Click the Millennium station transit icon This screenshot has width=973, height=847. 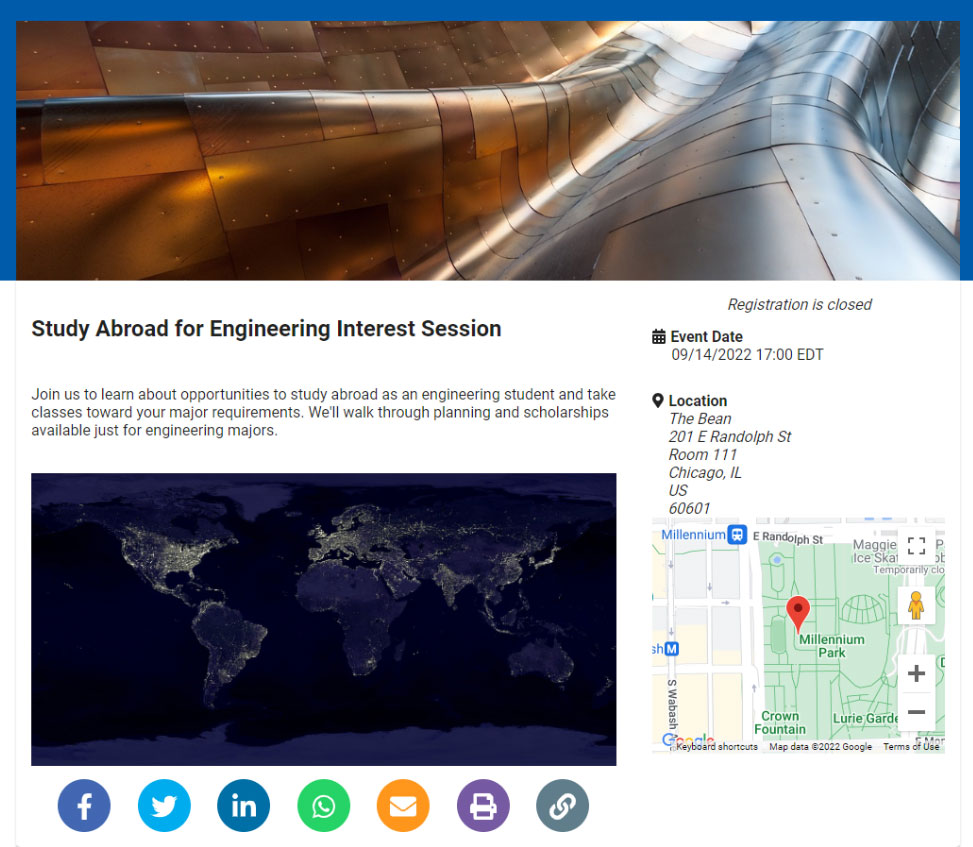coord(737,534)
